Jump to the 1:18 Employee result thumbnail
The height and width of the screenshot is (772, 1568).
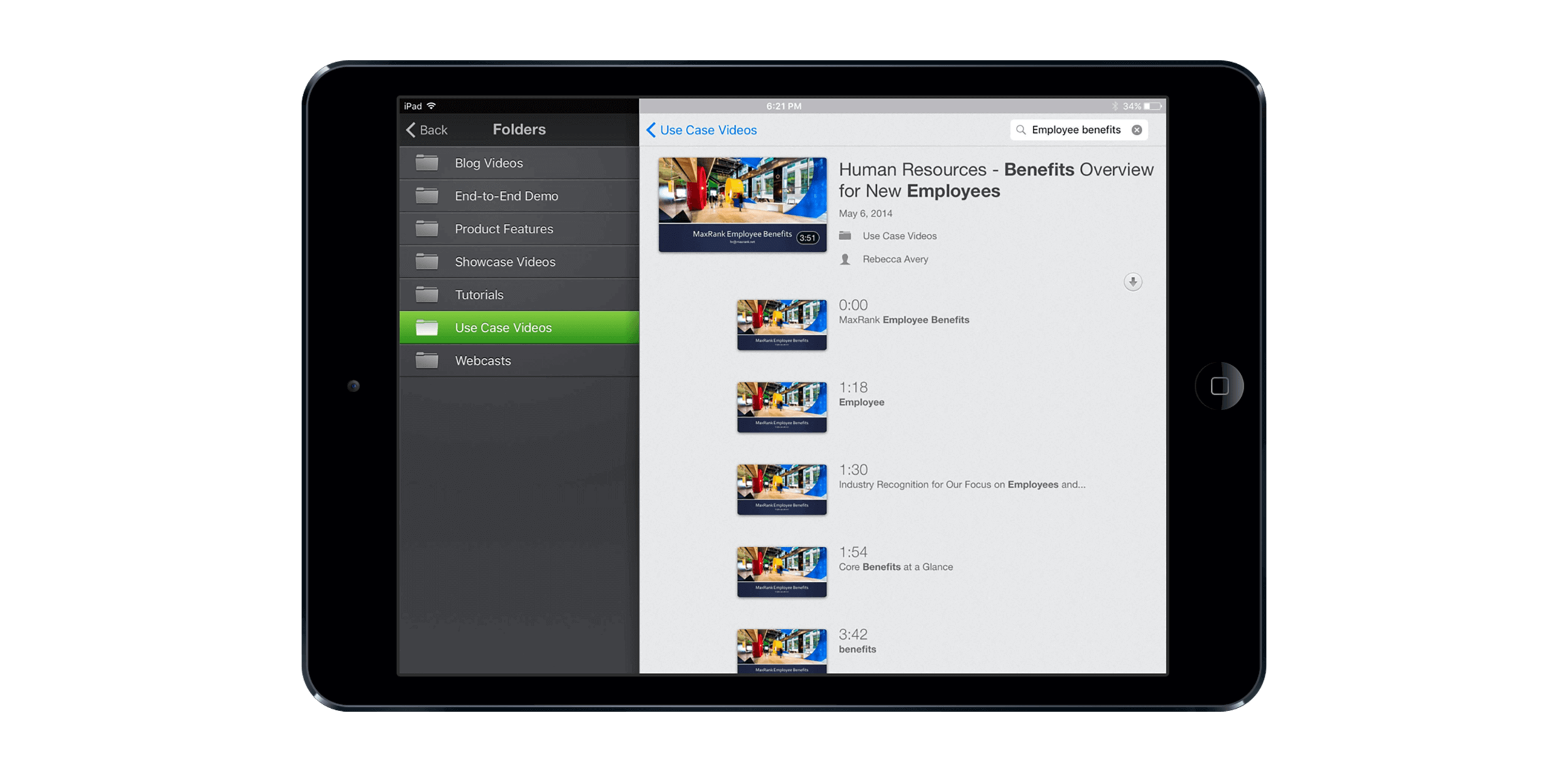click(x=781, y=407)
